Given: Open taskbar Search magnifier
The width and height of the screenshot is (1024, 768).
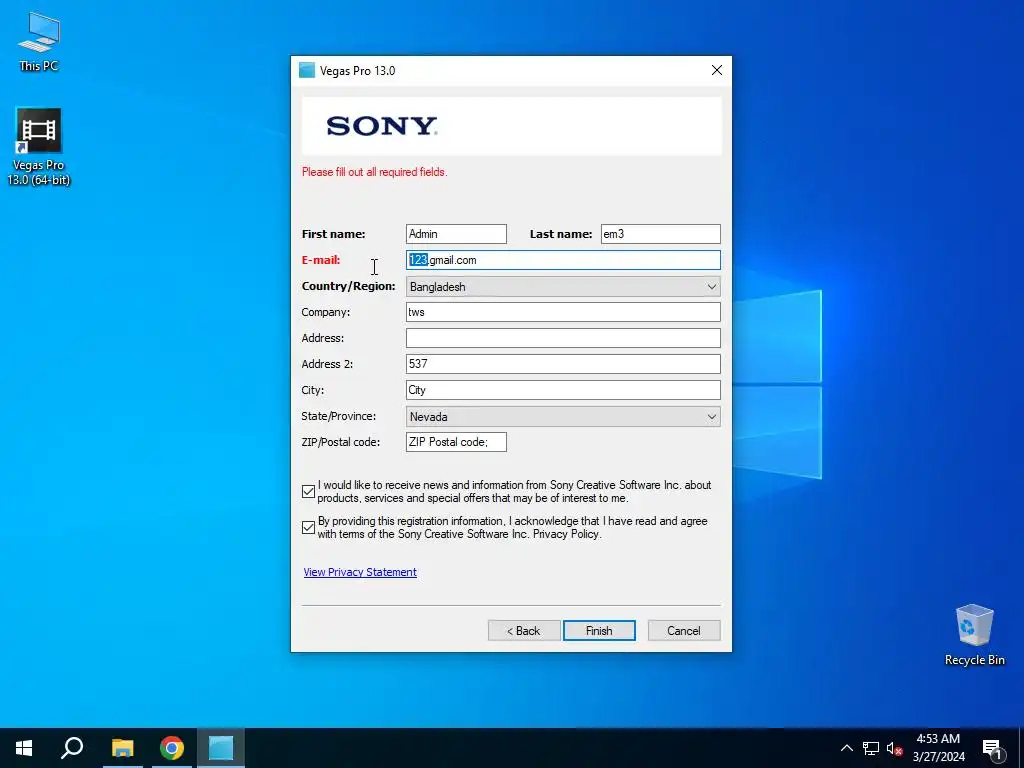Looking at the screenshot, I should tap(72, 748).
